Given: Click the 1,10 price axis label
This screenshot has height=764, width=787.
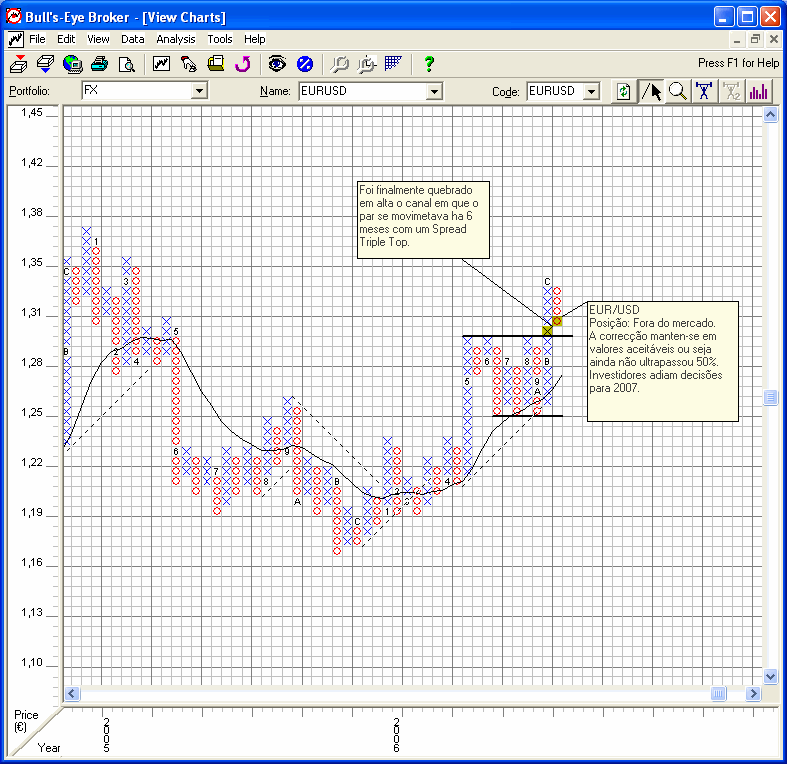Looking at the screenshot, I should tap(32, 662).
